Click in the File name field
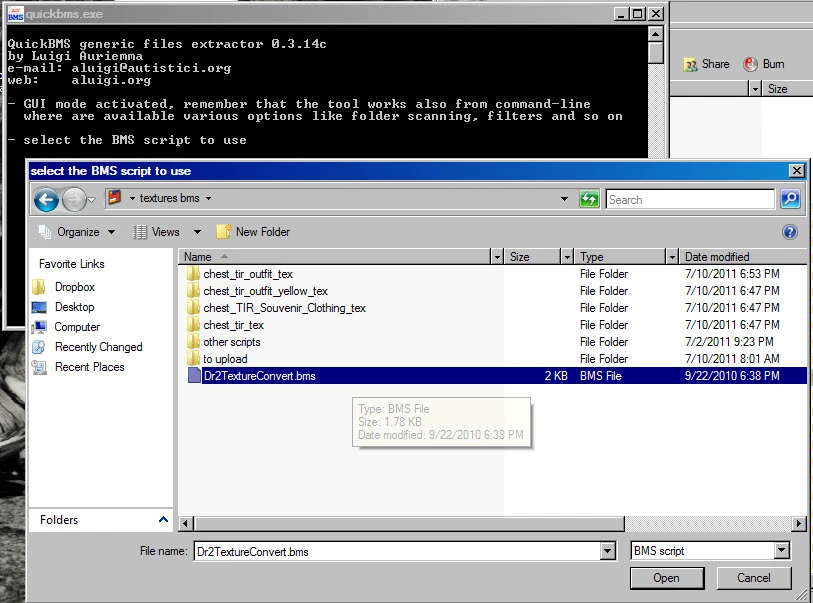Viewport: 813px width, 603px height. (397, 551)
